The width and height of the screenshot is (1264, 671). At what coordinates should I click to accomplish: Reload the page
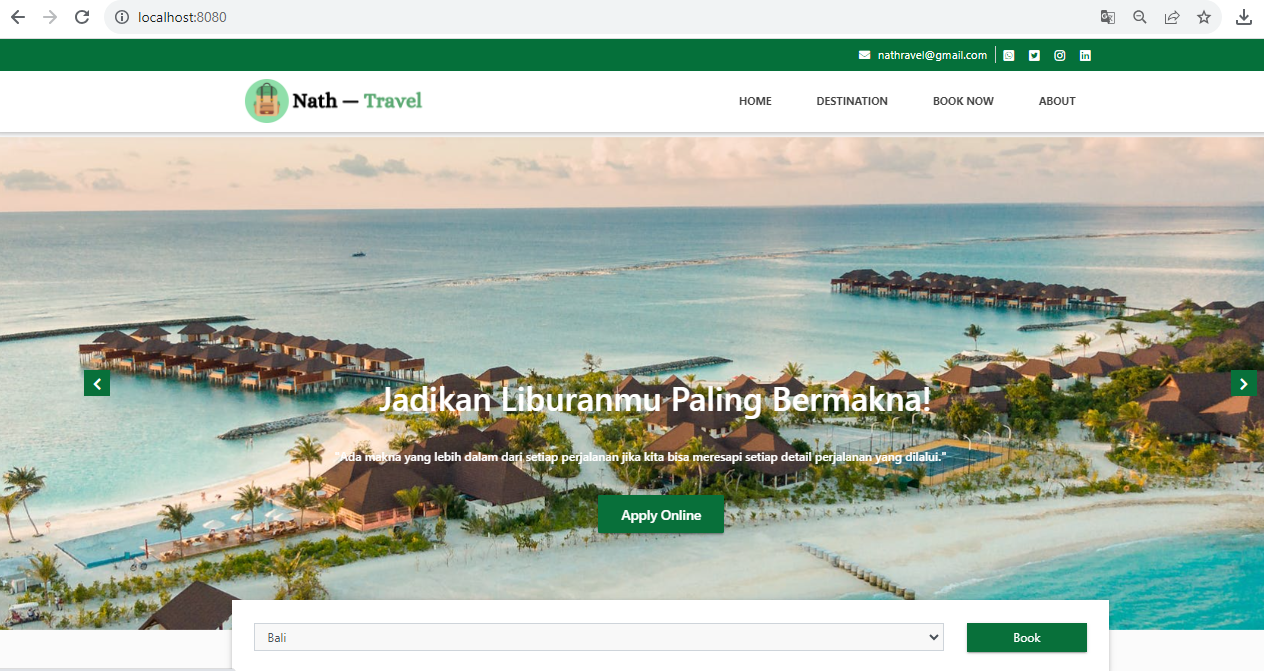pos(82,17)
